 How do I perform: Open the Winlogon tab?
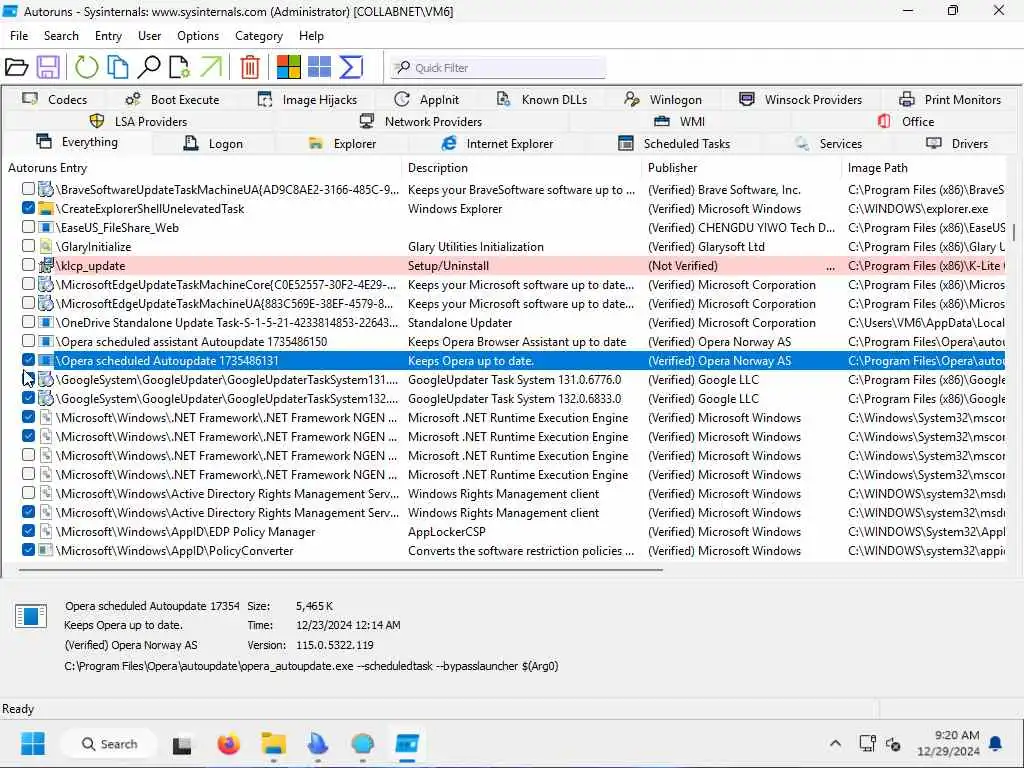pos(663,99)
